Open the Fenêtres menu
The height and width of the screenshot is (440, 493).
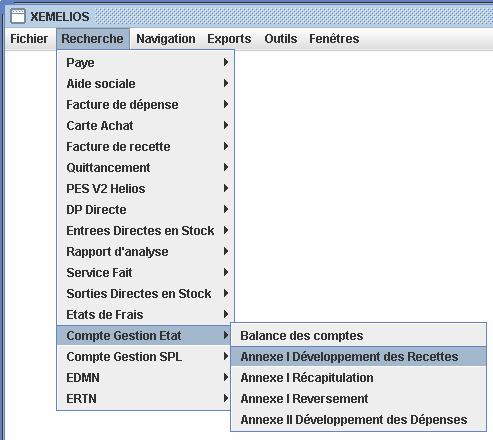(x=334, y=39)
